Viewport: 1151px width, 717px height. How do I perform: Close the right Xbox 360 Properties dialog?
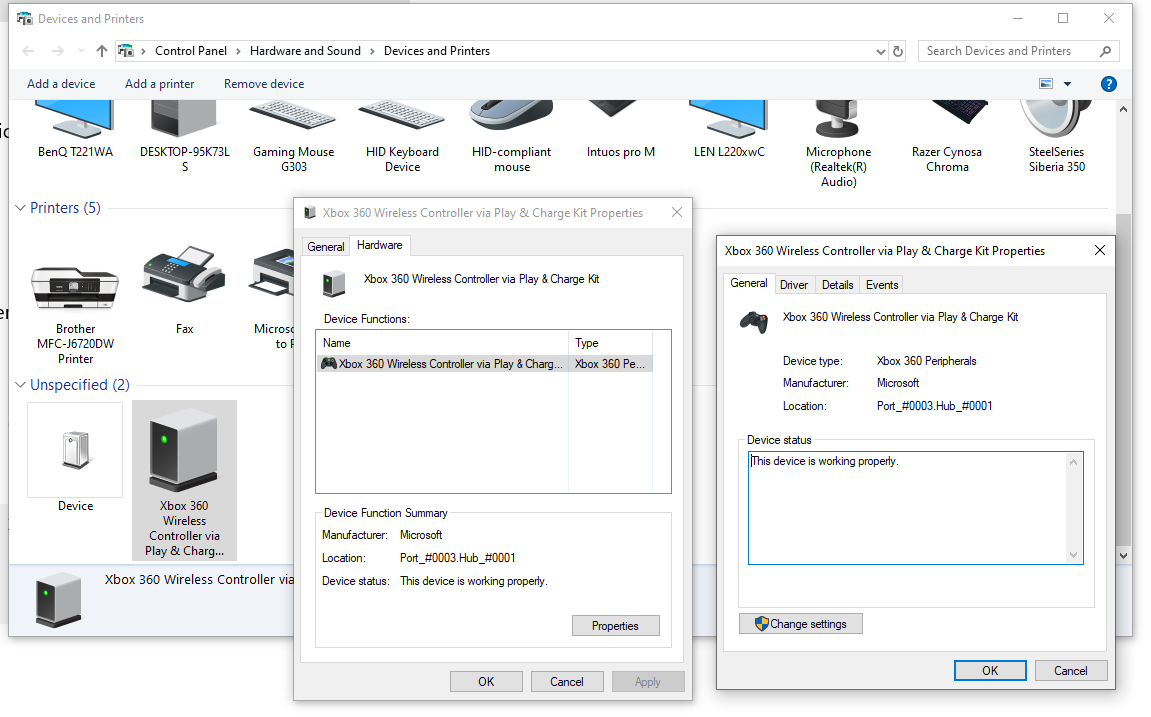1100,250
